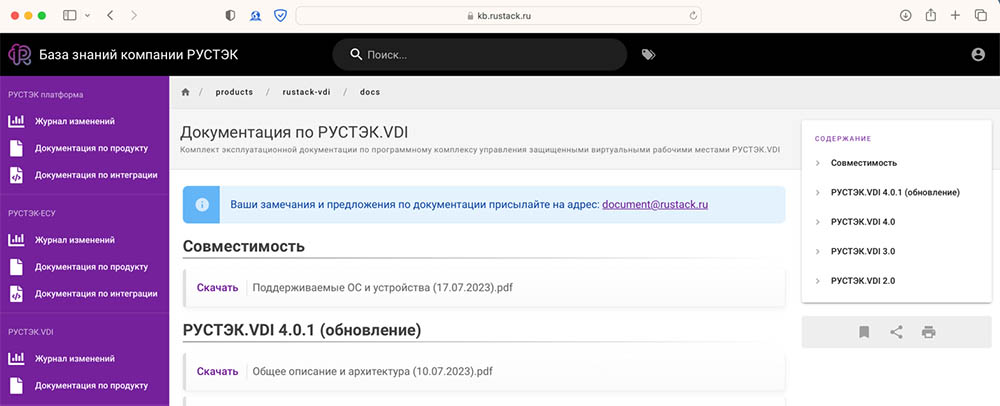Click the search field Поиск
This screenshot has height=406, width=1000.
pos(480,55)
